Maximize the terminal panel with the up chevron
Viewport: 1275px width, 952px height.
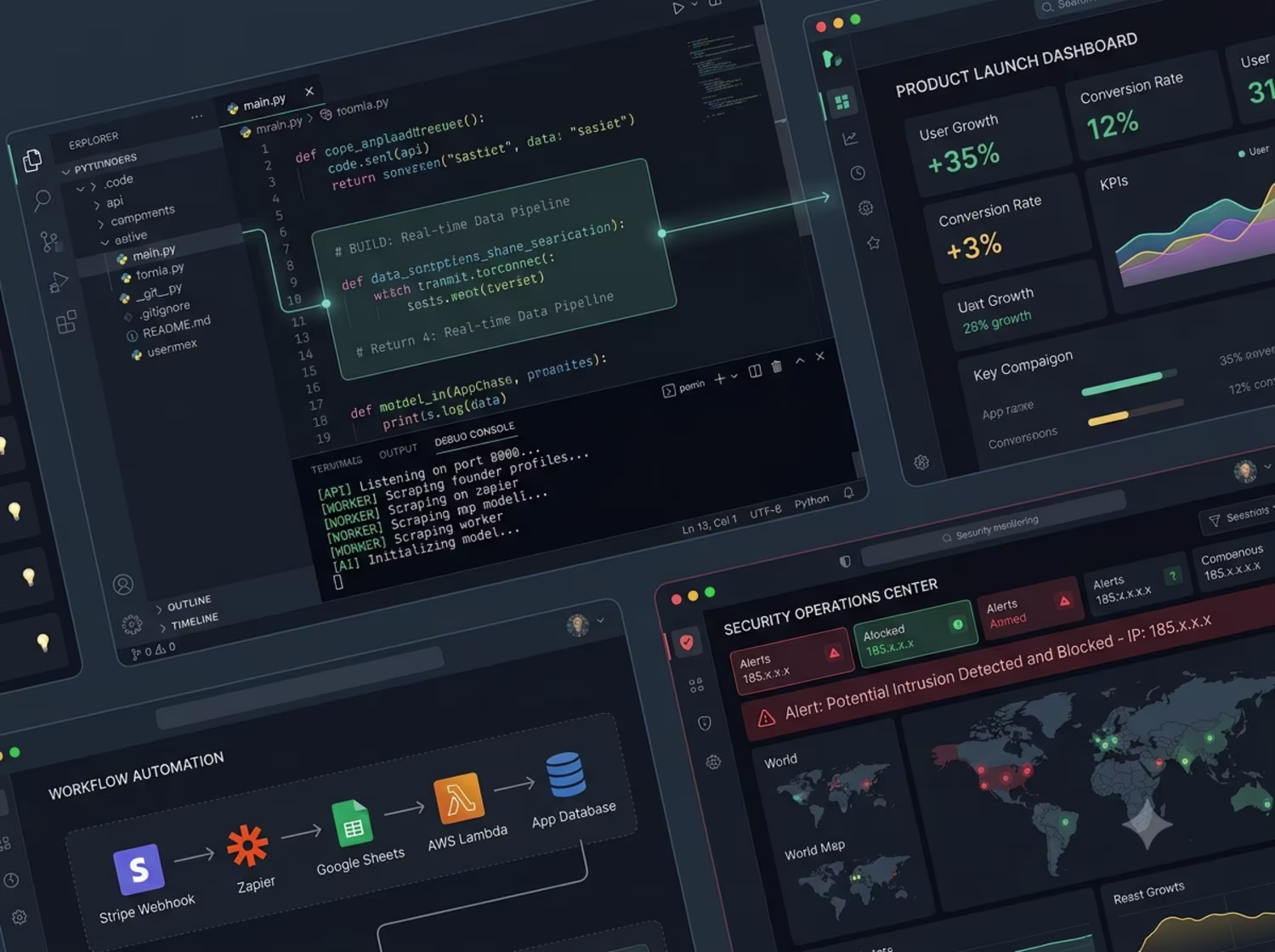pyautogui.click(x=800, y=361)
